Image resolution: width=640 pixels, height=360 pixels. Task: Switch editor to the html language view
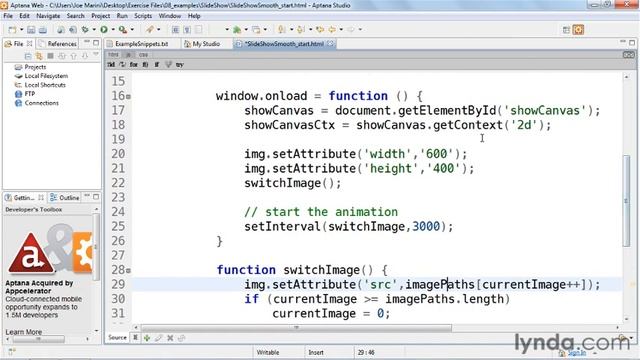[113, 55]
